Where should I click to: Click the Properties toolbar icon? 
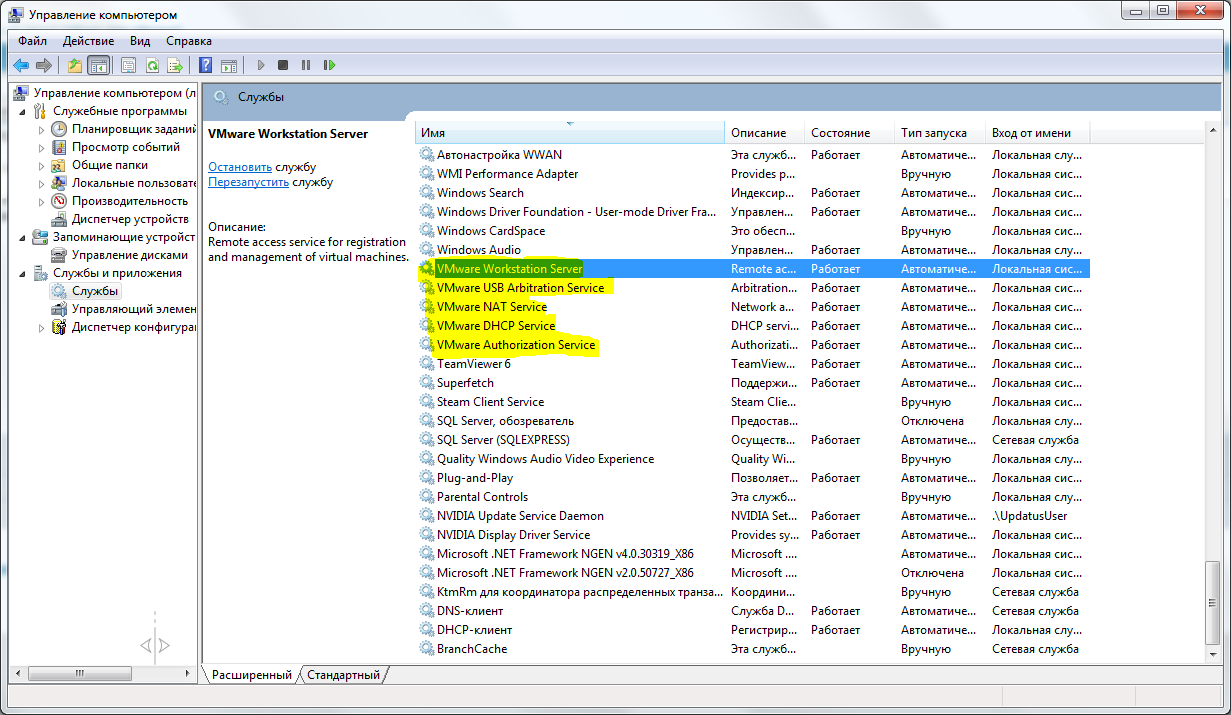point(129,65)
